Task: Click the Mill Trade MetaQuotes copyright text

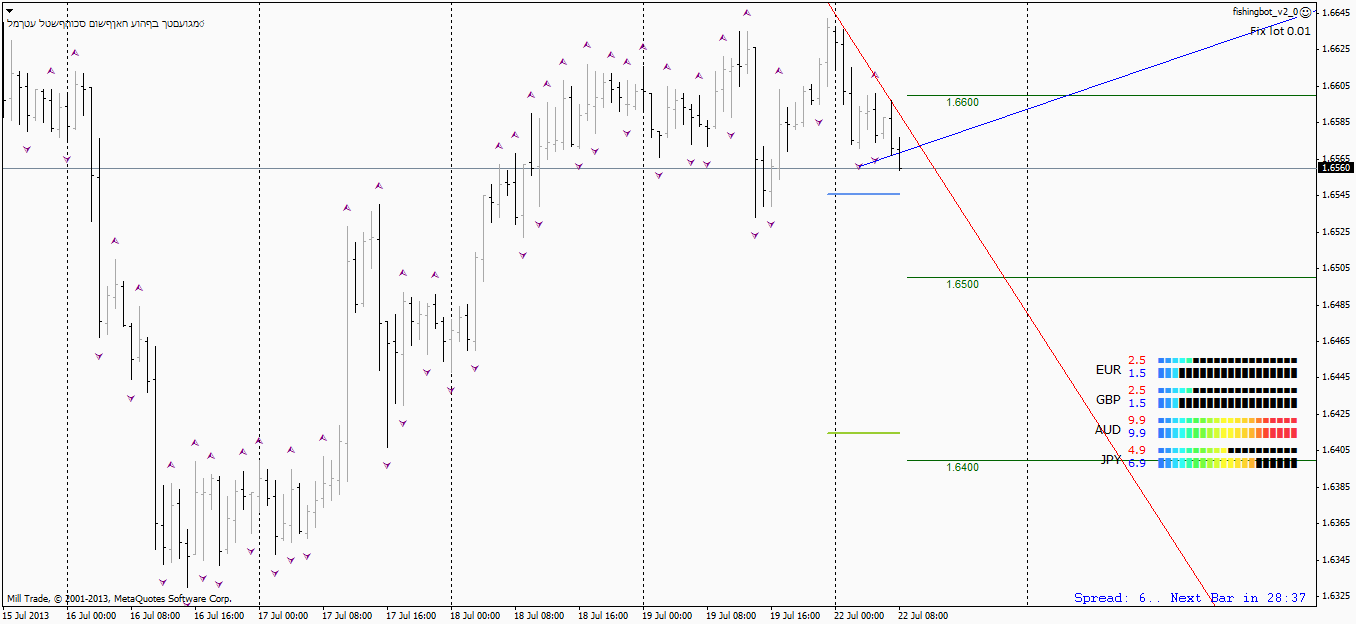Action: click(119, 598)
